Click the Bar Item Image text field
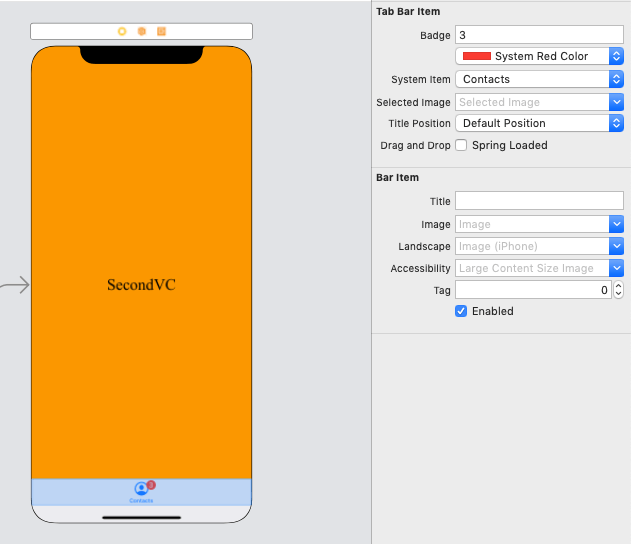Viewport: 631px width, 544px height. [x=532, y=224]
